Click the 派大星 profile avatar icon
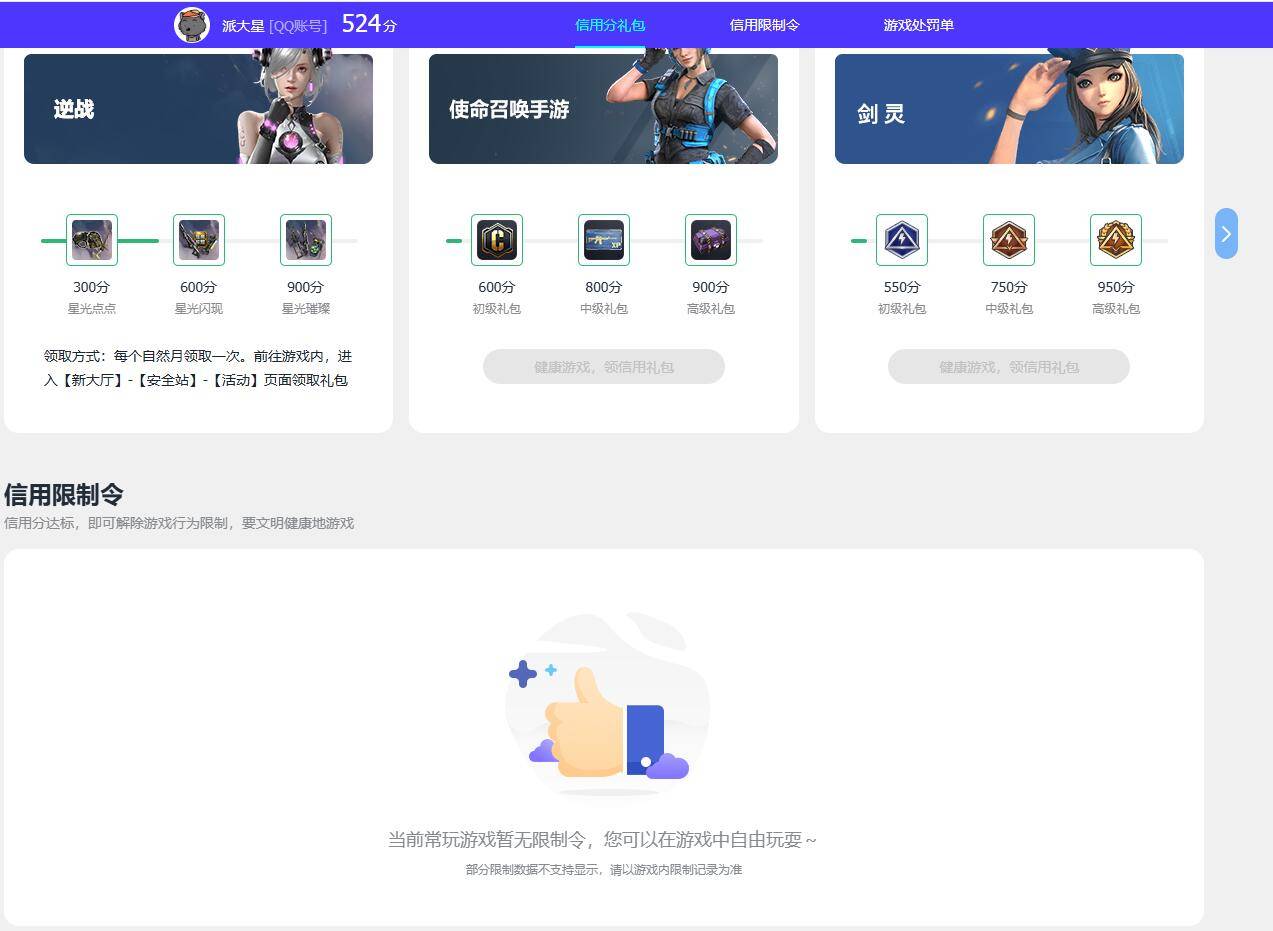Screen dimensions: 1273x931 click(x=190, y=24)
